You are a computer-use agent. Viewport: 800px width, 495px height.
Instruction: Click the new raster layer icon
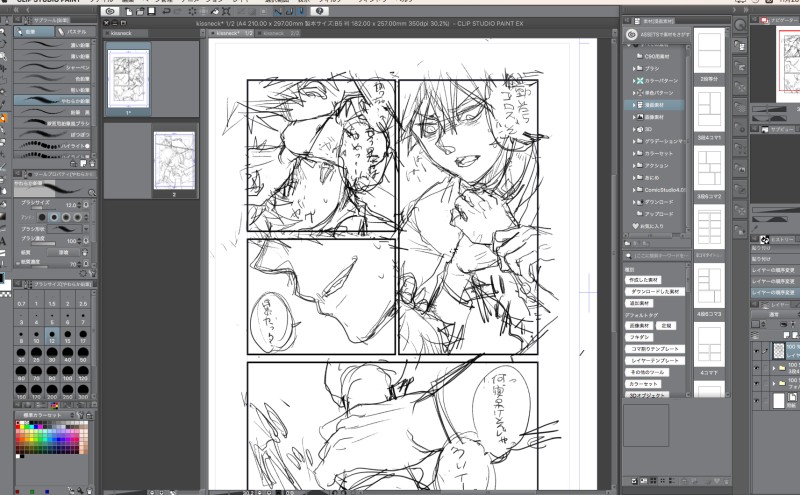[x=786, y=335]
